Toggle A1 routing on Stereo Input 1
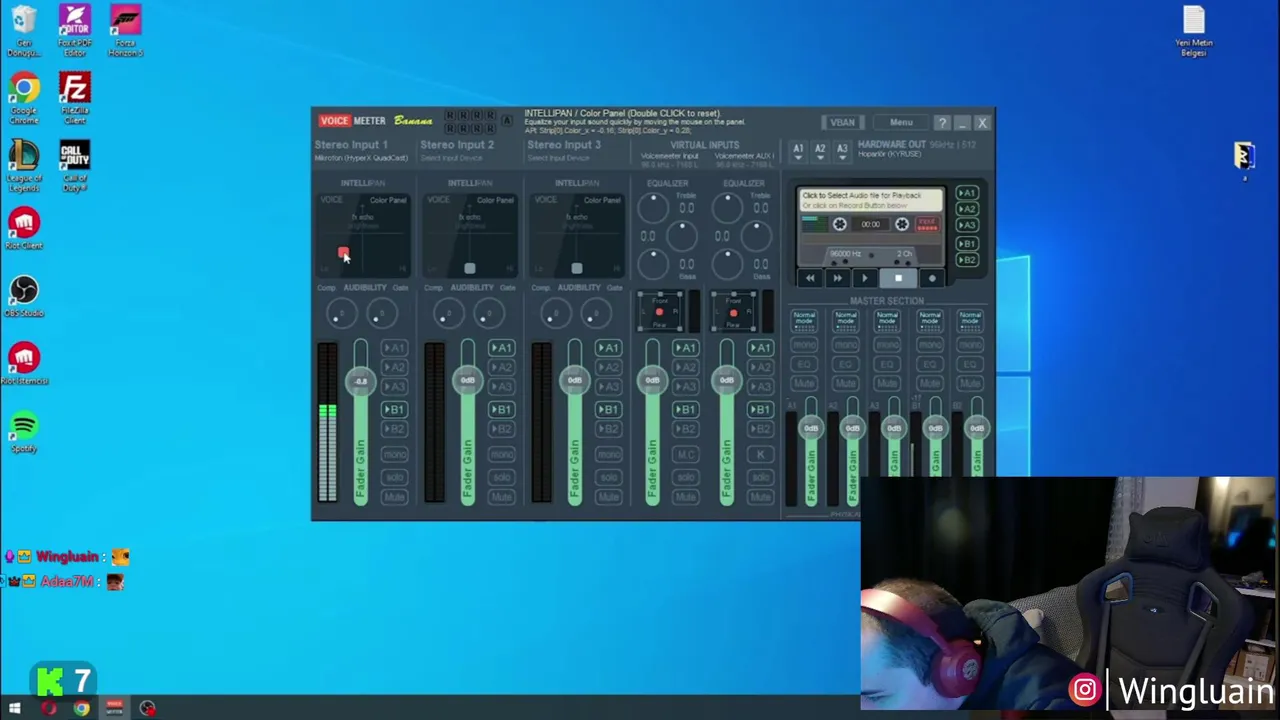 [394, 348]
